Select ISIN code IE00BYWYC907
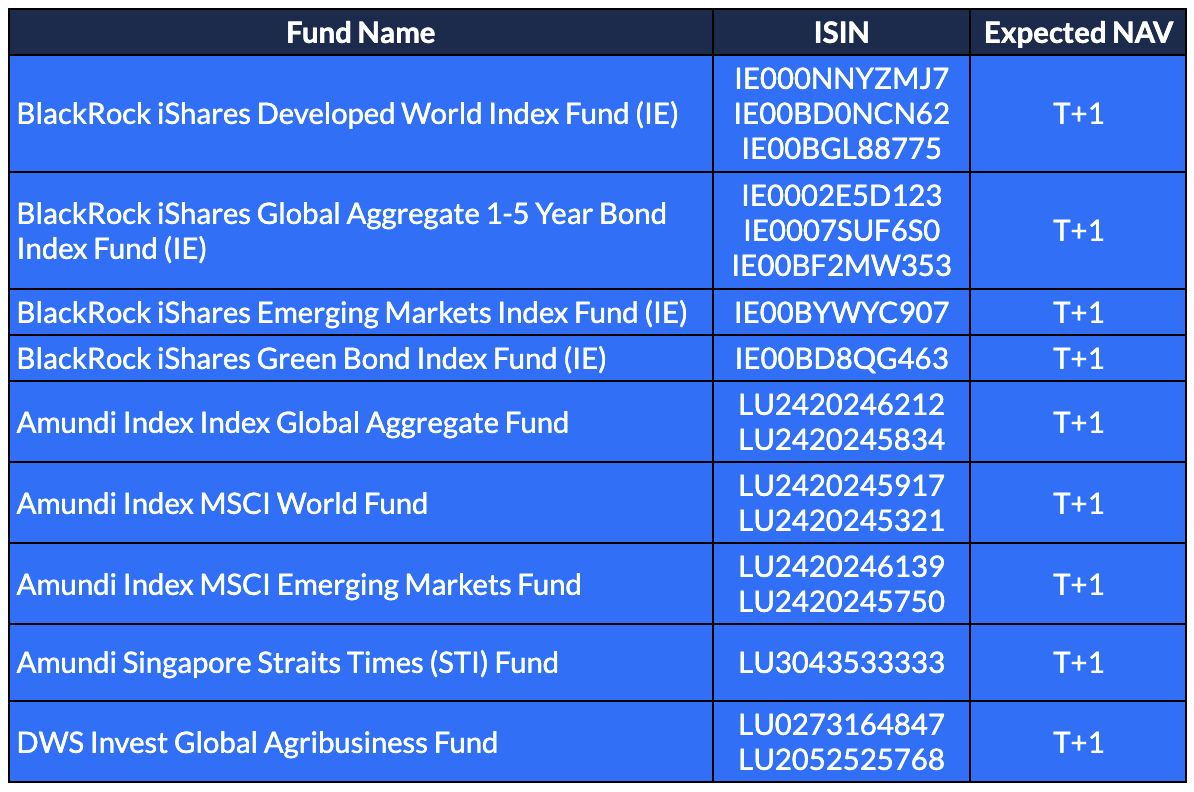The width and height of the screenshot is (1194, 792). [841, 313]
